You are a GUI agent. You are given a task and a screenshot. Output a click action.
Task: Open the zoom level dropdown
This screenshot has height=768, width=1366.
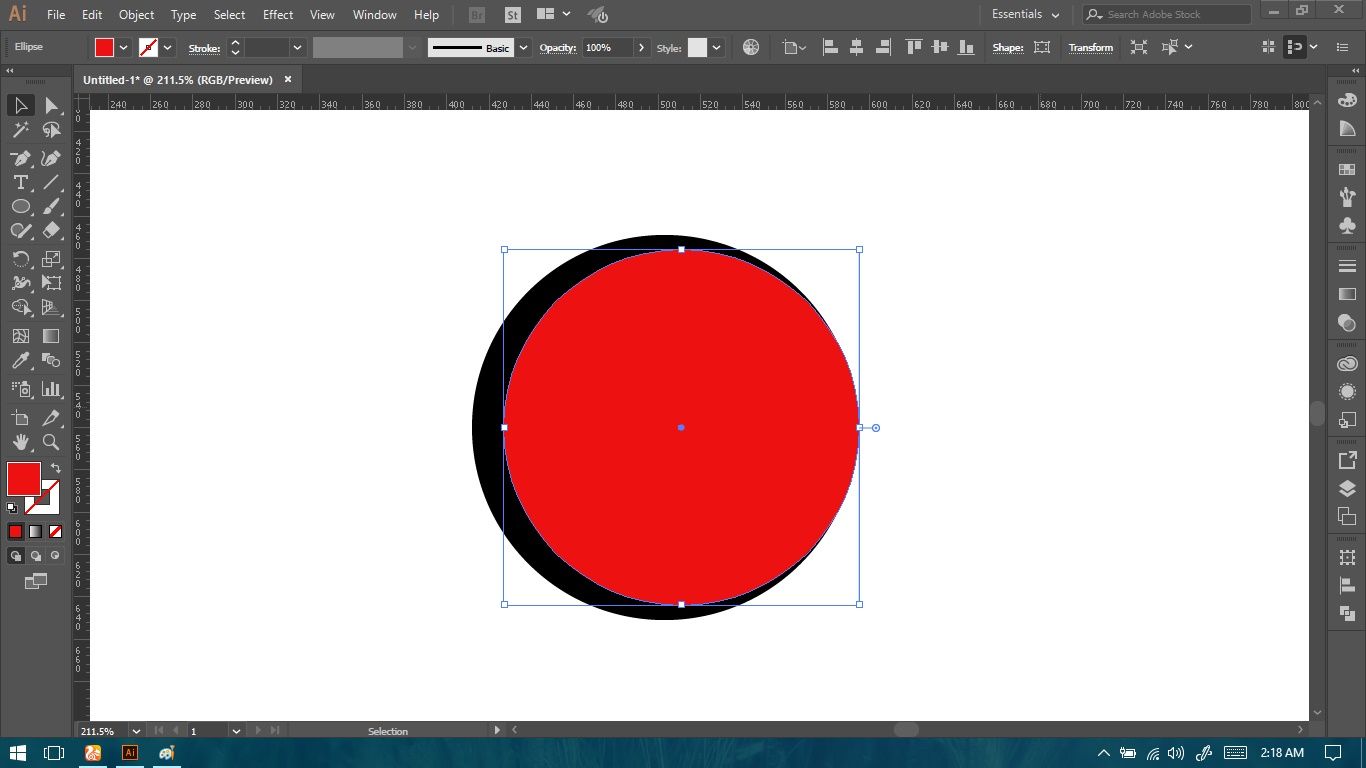pyautogui.click(x=136, y=731)
